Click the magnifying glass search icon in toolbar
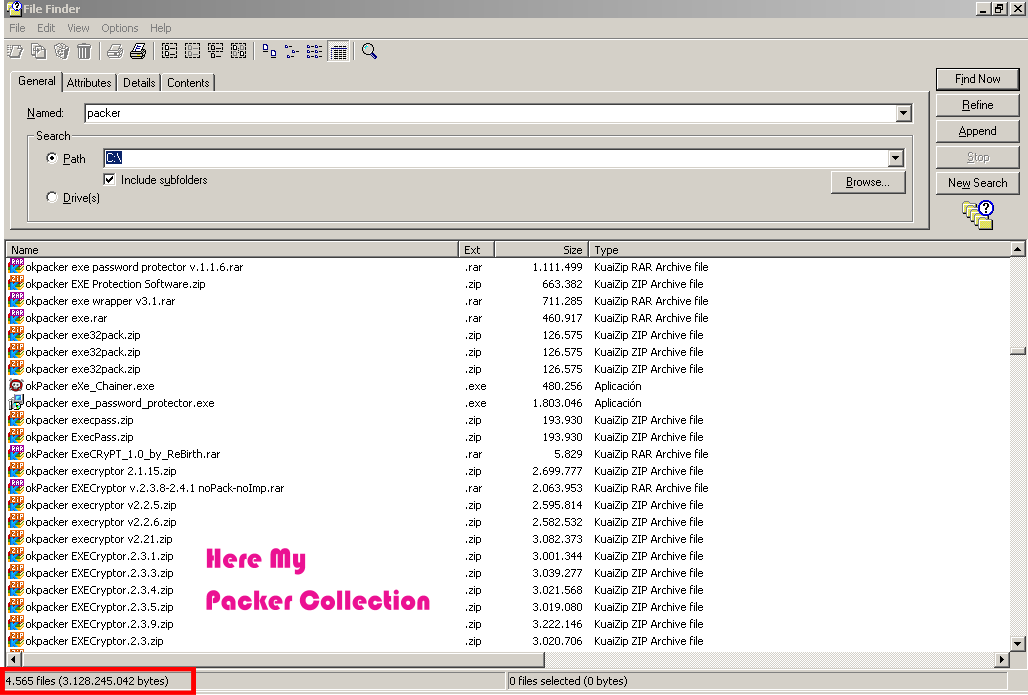Image resolution: width=1028 pixels, height=695 pixels. (369, 51)
